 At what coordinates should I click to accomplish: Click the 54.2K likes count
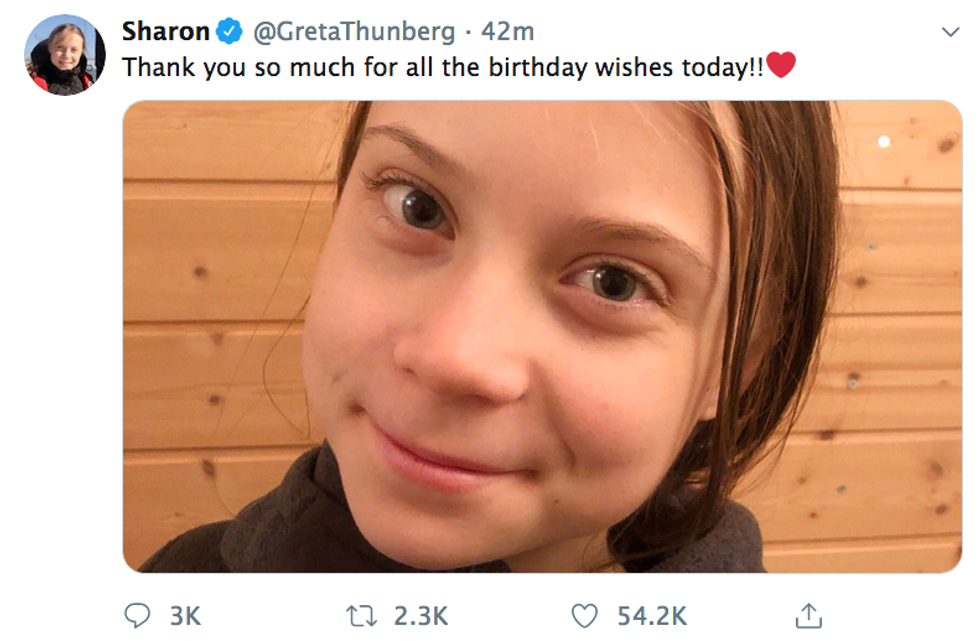click(x=652, y=616)
